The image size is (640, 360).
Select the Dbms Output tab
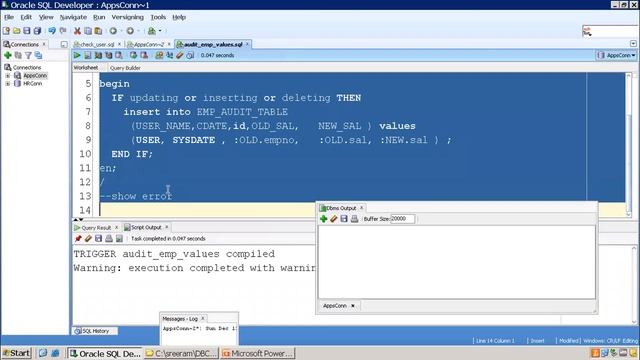341,208
